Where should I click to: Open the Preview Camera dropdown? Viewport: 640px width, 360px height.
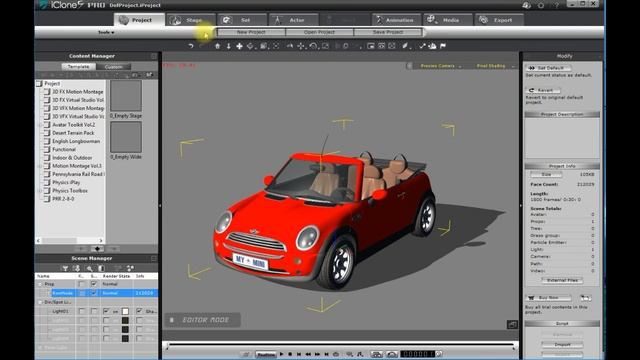[x=441, y=66]
